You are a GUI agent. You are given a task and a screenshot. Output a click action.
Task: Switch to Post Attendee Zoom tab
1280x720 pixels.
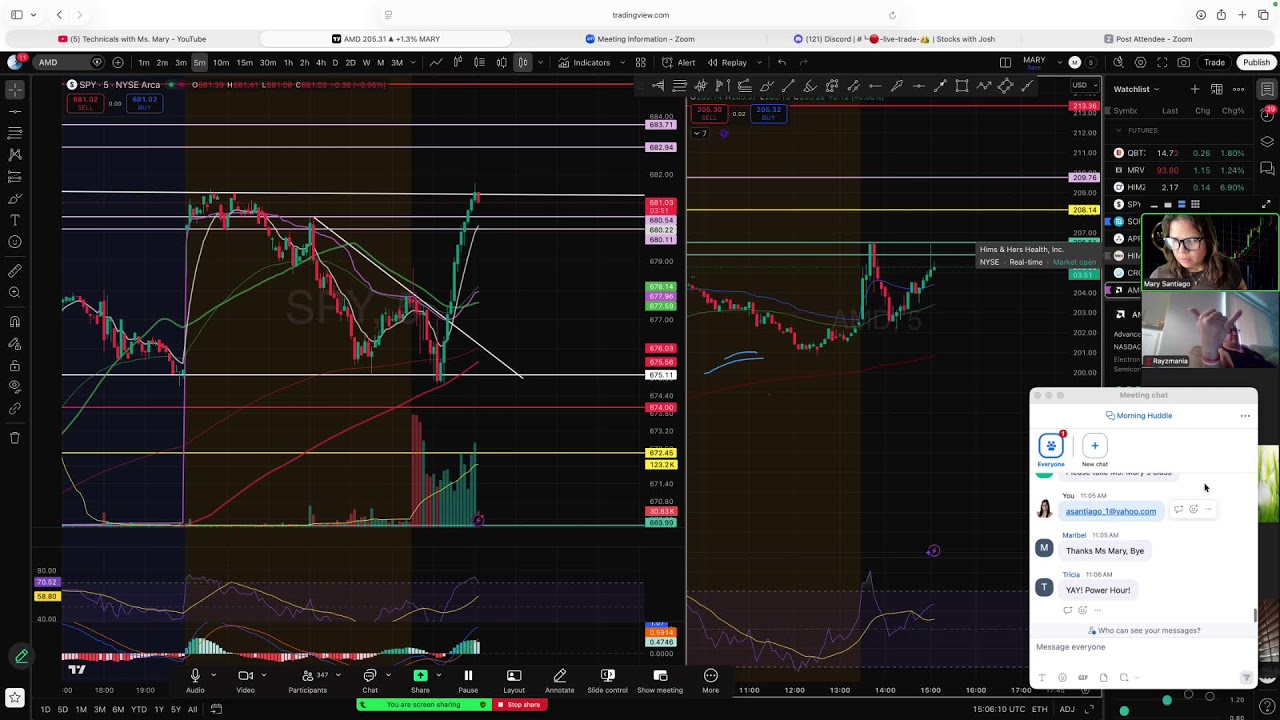[1148, 39]
